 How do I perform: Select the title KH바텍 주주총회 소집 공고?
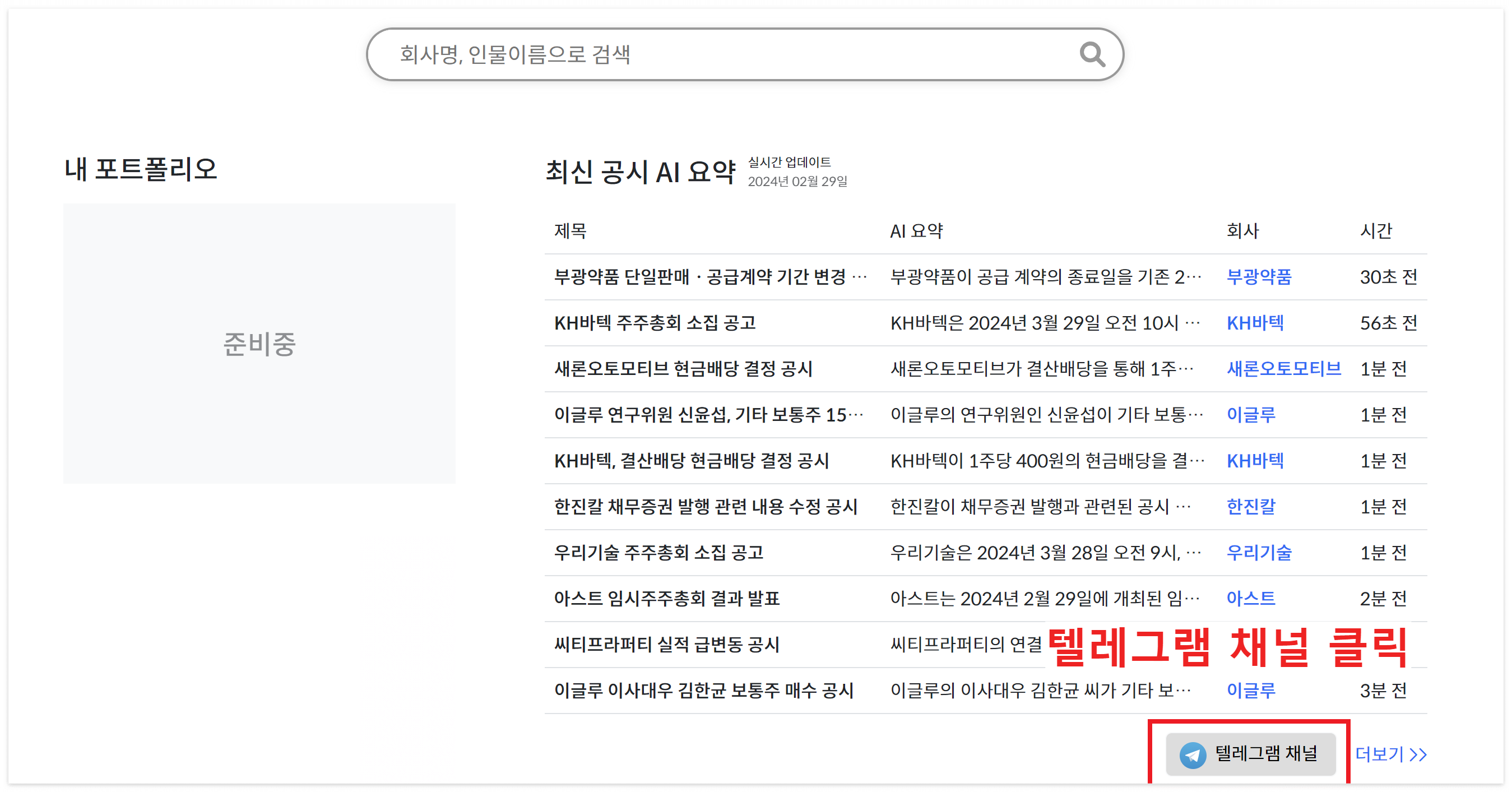655,322
